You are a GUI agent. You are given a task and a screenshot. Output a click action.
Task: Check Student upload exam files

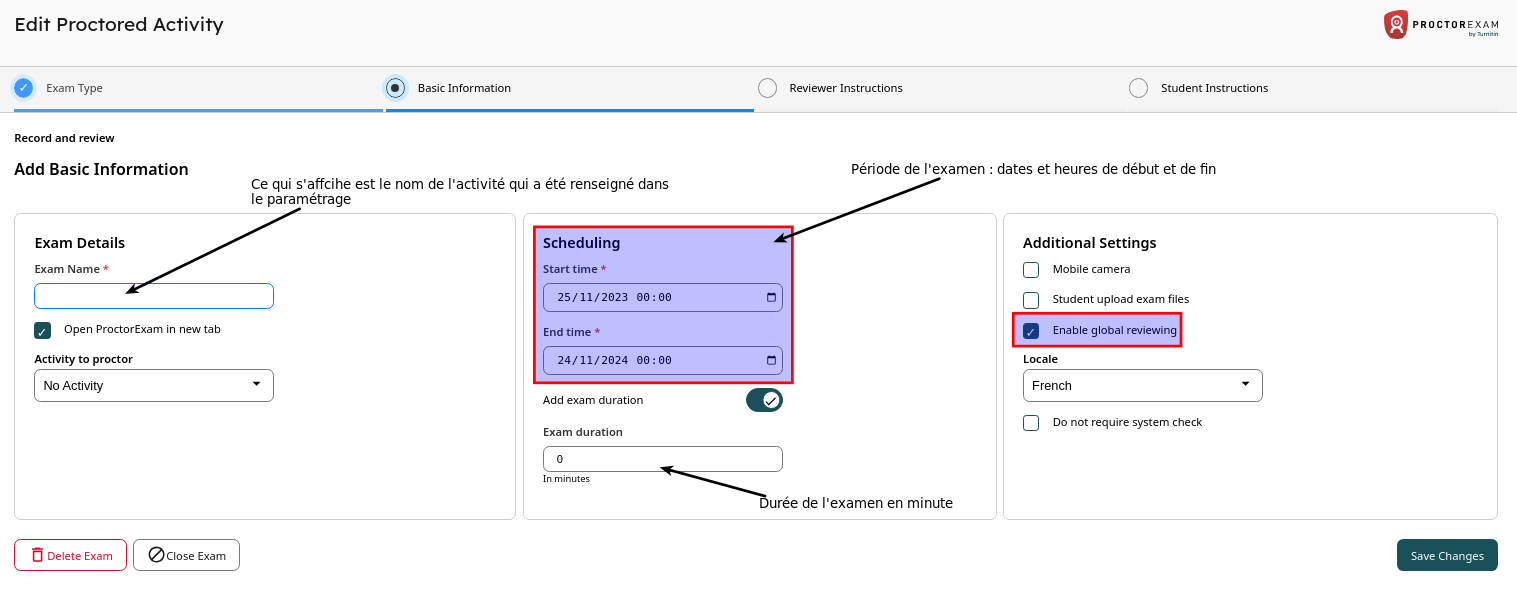[x=1031, y=300]
